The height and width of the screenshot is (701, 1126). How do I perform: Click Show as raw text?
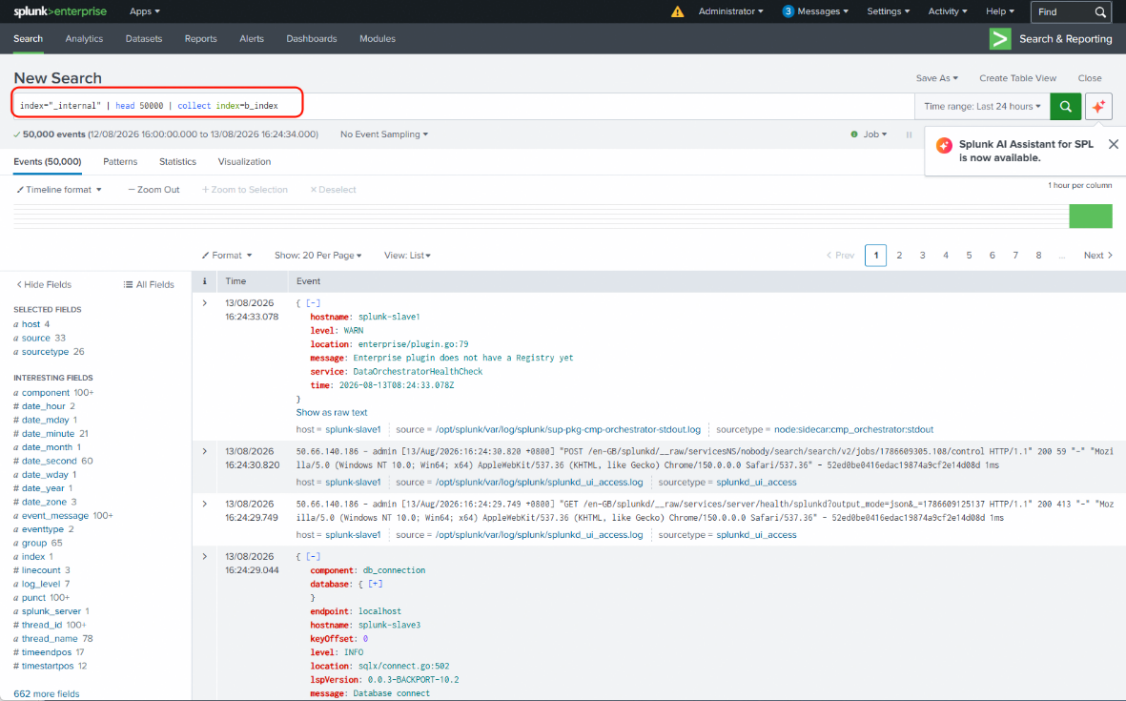[x=332, y=412]
